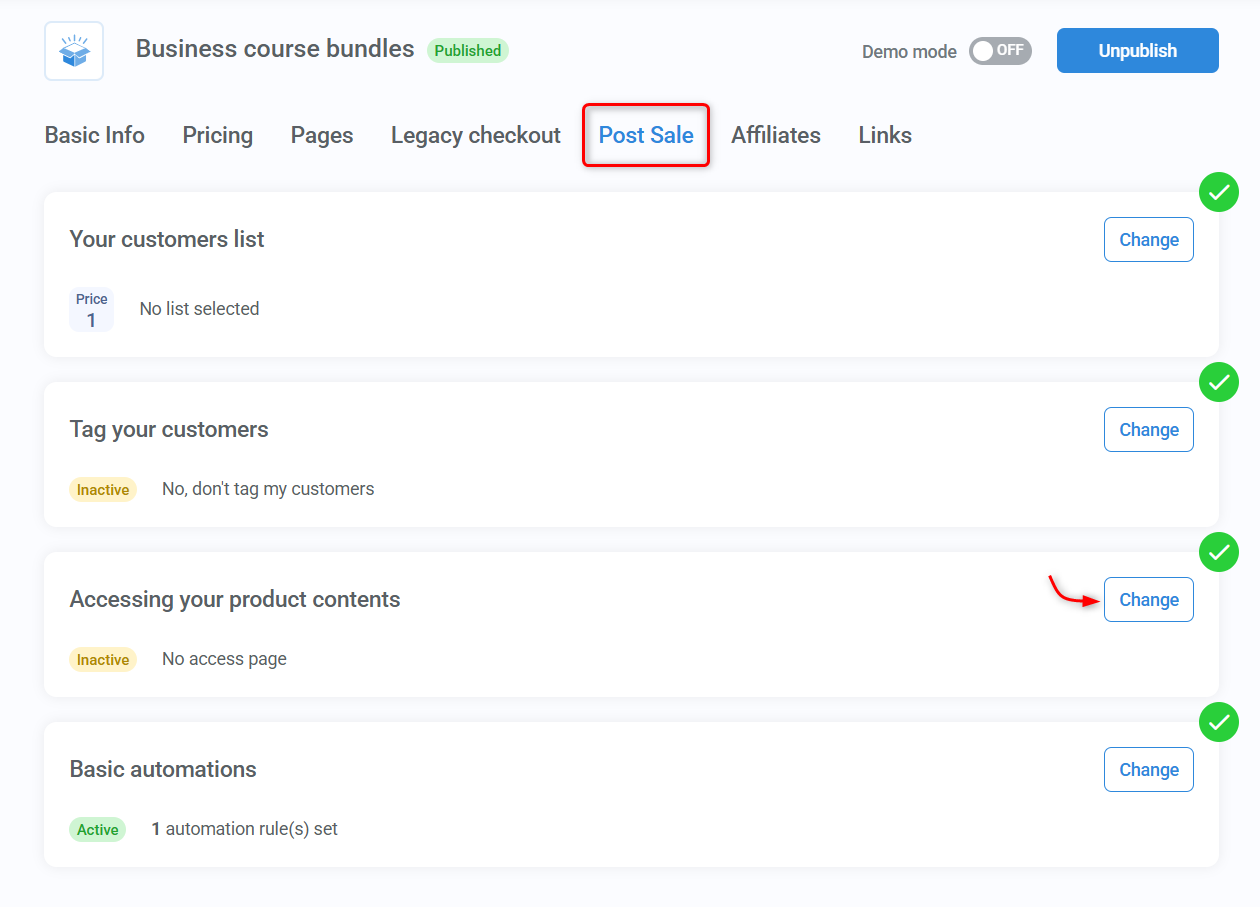The image size is (1260, 907).
Task: Switch to the Basic Info tab
Action: coord(94,135)
